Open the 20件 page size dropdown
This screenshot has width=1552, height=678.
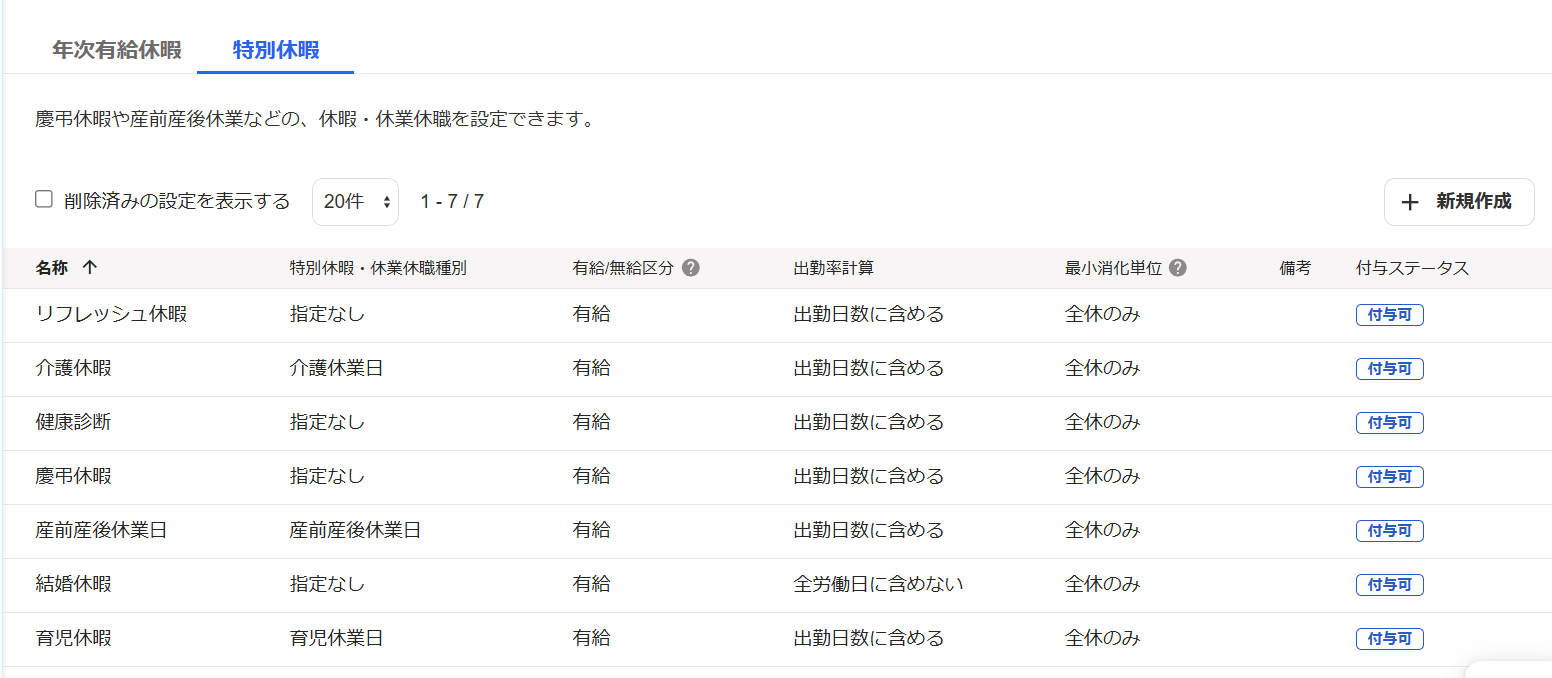[x=355, y=202]
